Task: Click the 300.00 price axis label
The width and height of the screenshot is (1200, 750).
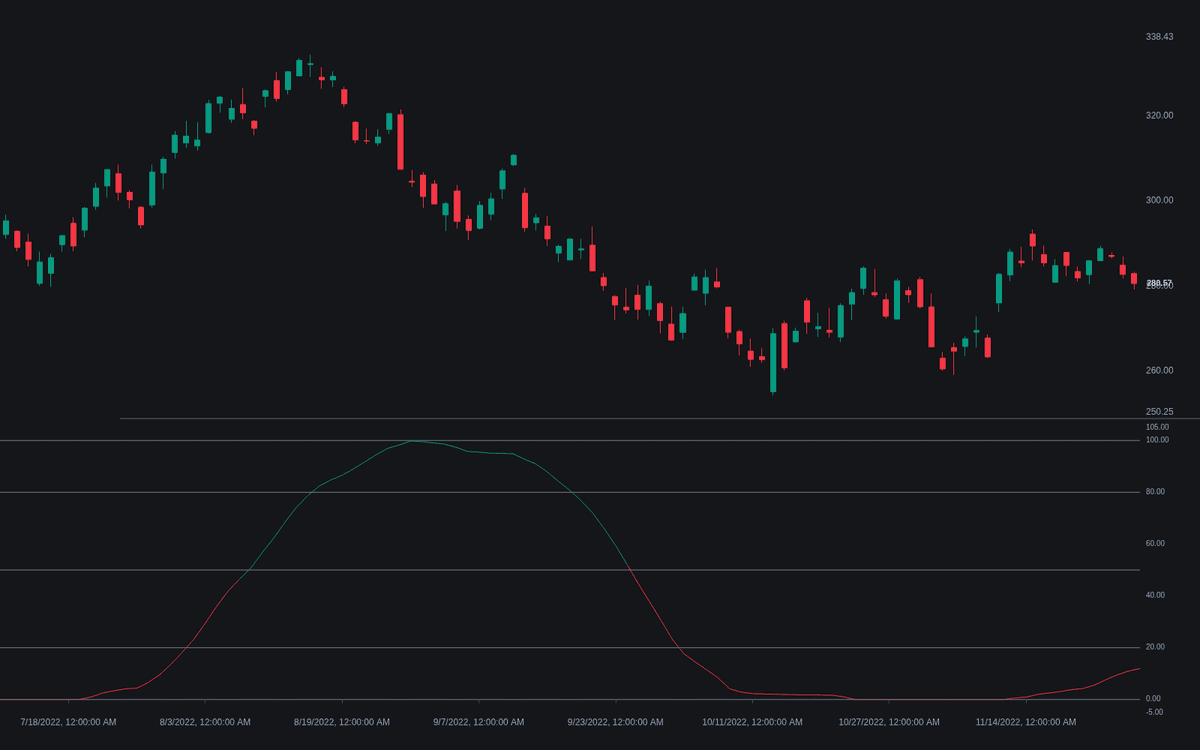Action: pyautogui.click(x=1159, y=201)
